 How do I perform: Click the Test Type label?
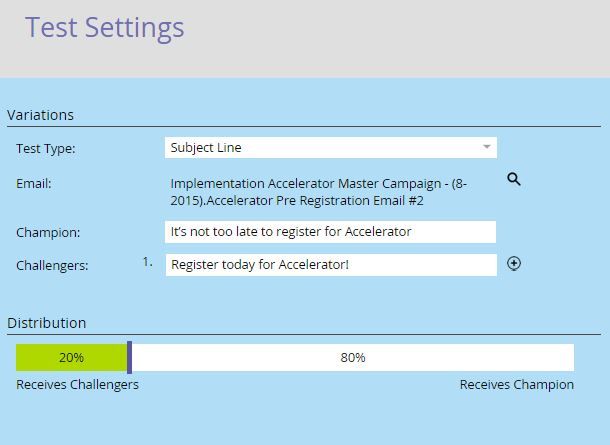(x=46, y=149)
